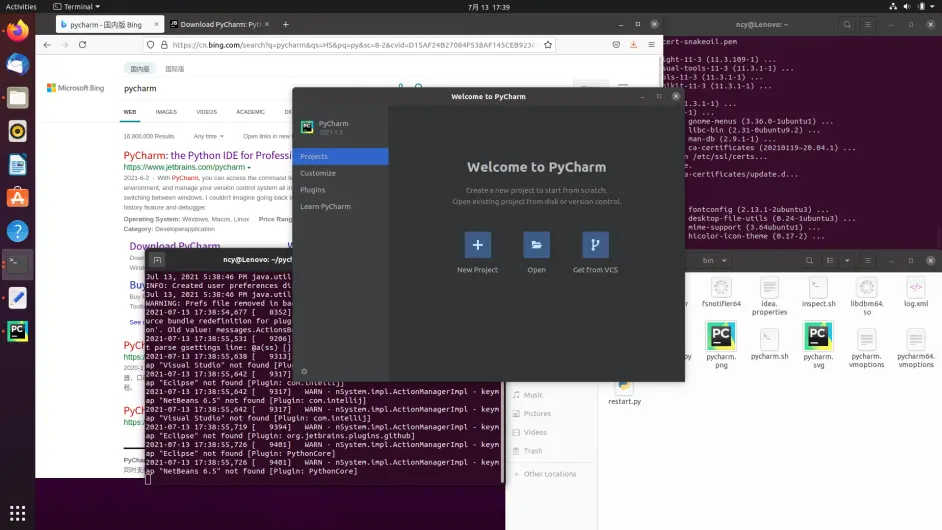Open PyCharm: the Python IDE result link
The height and width of the screenshot is (530, 942).
[208, 155]
